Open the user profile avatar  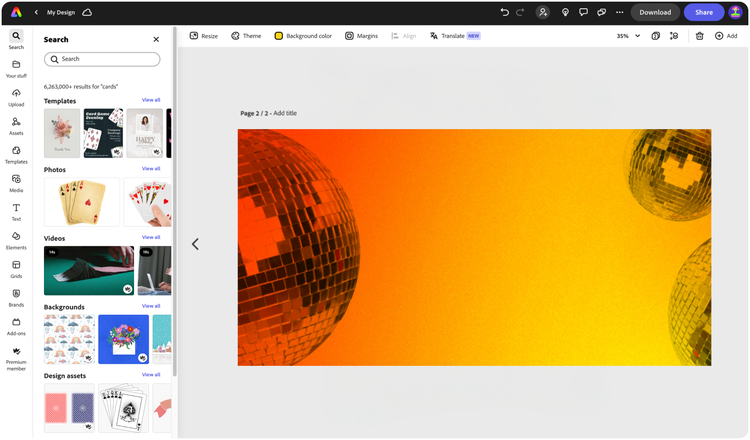tap(735, 12)
